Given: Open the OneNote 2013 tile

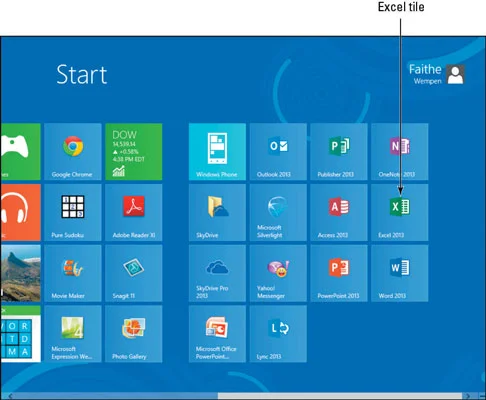Looking at the screenshot, I should (400, 152).
